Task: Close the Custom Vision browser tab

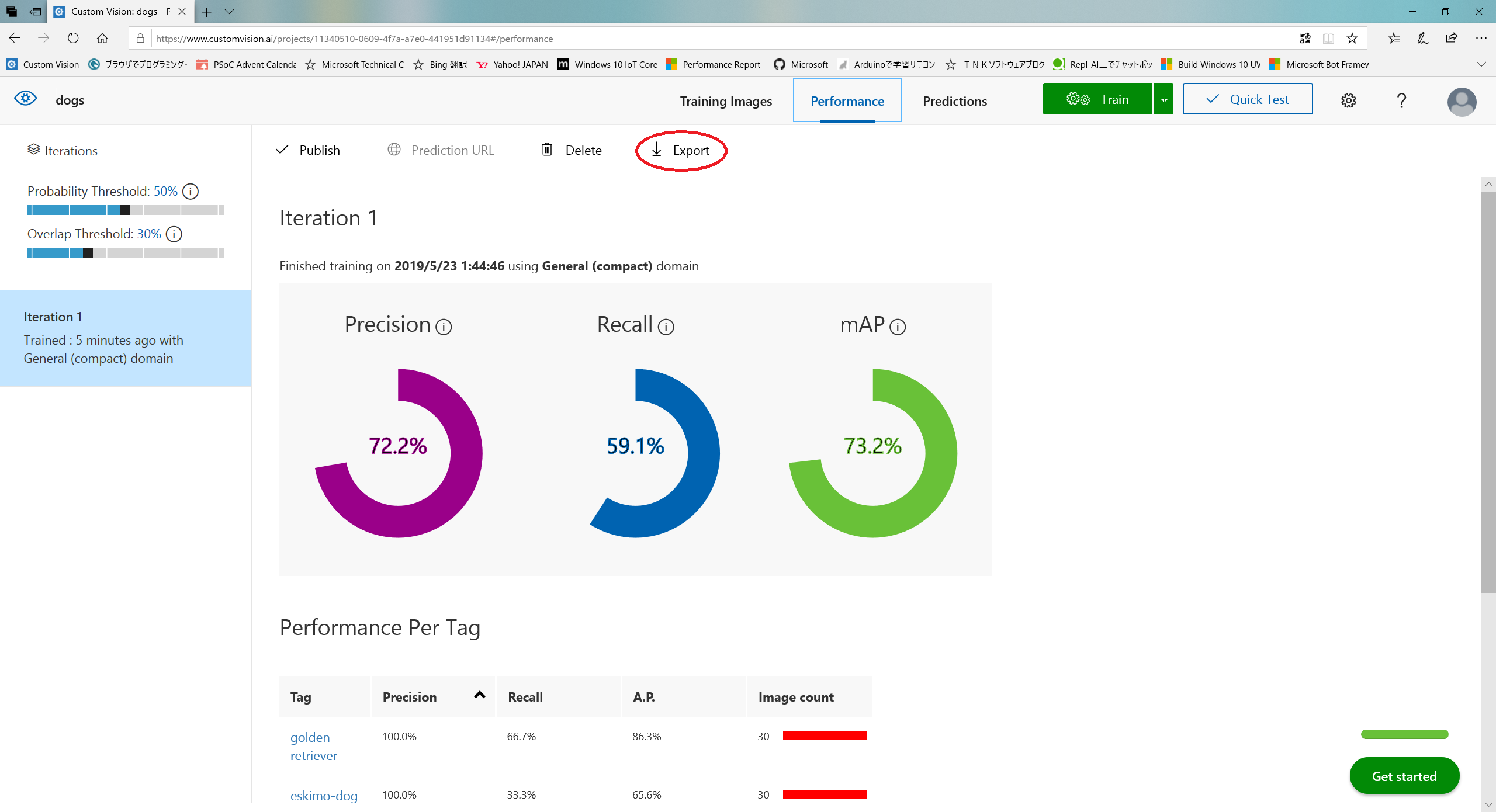Action: tap(182, 12)
